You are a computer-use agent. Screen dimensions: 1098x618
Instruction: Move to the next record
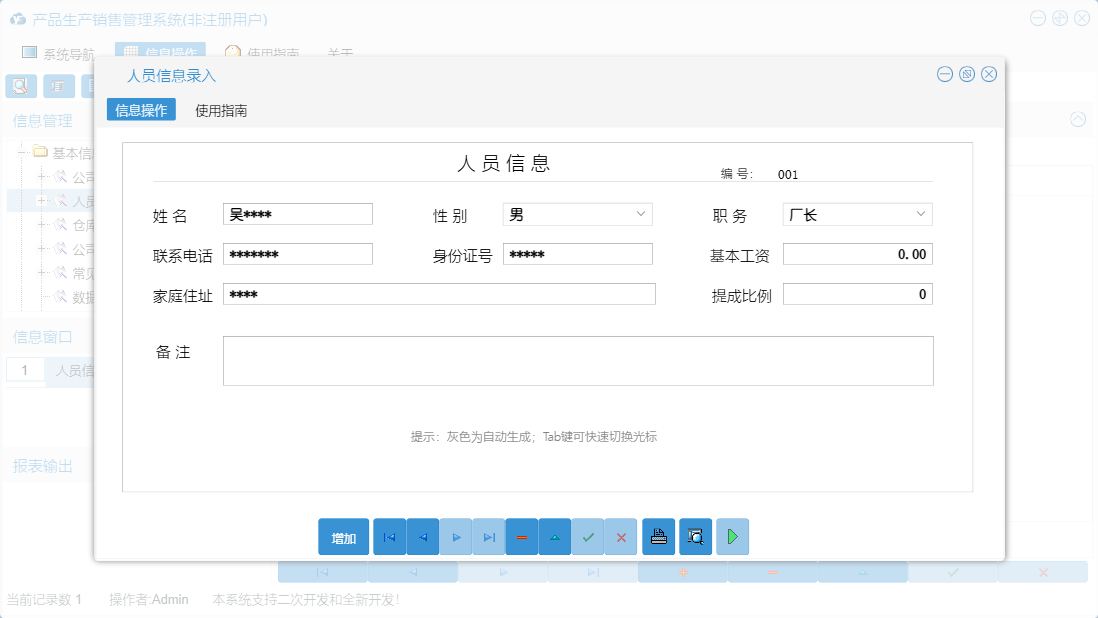pyautogui.click(x=455, y=537)
